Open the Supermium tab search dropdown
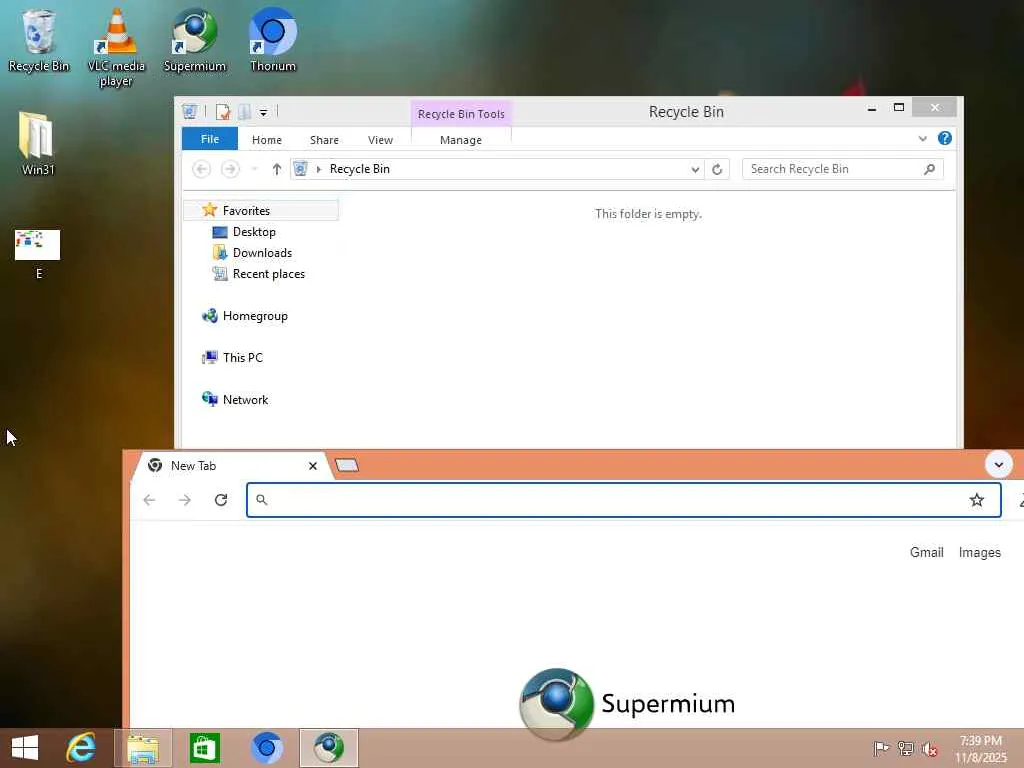The width and height of the screenshot is (1024, 768). point(999,465)
